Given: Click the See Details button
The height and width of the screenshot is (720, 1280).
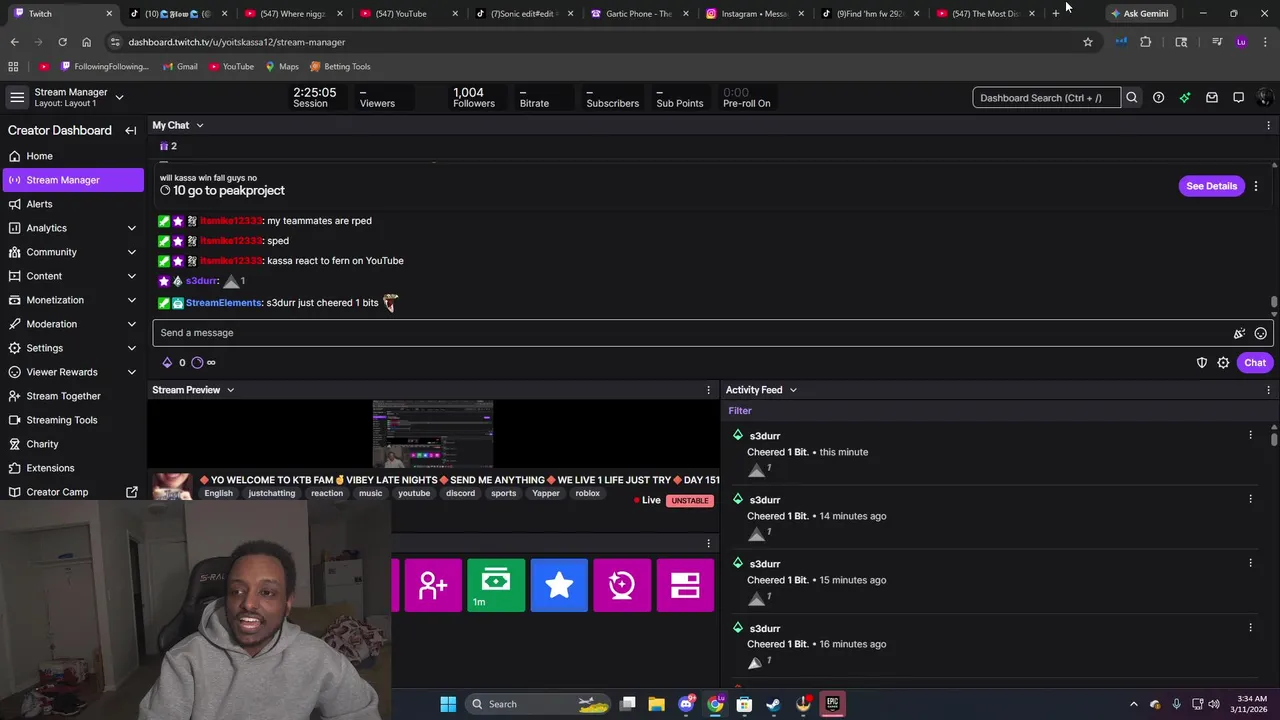Looking at the screenshot, I should click(1211, 186).
